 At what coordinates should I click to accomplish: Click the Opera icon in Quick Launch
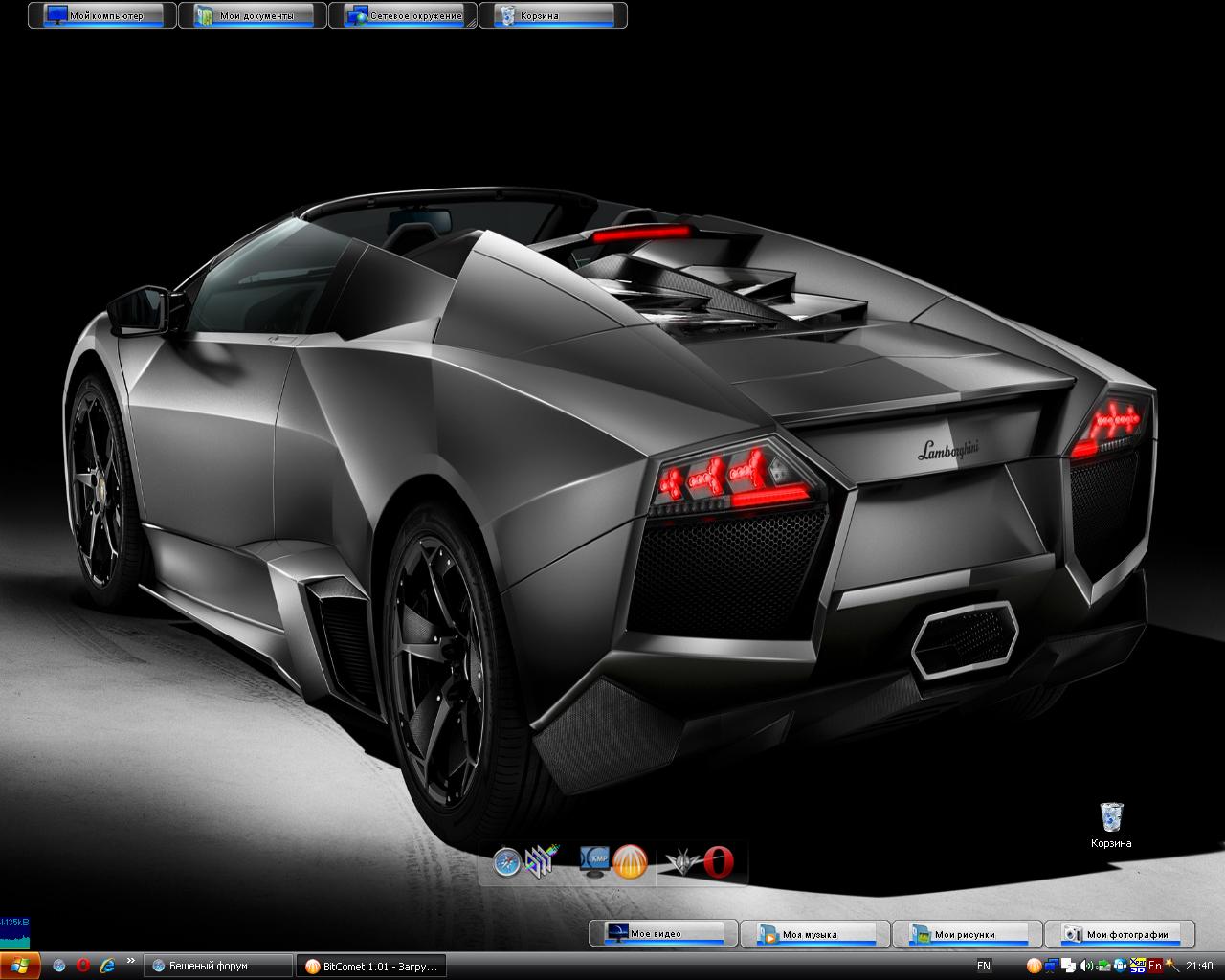pos(83,966)
